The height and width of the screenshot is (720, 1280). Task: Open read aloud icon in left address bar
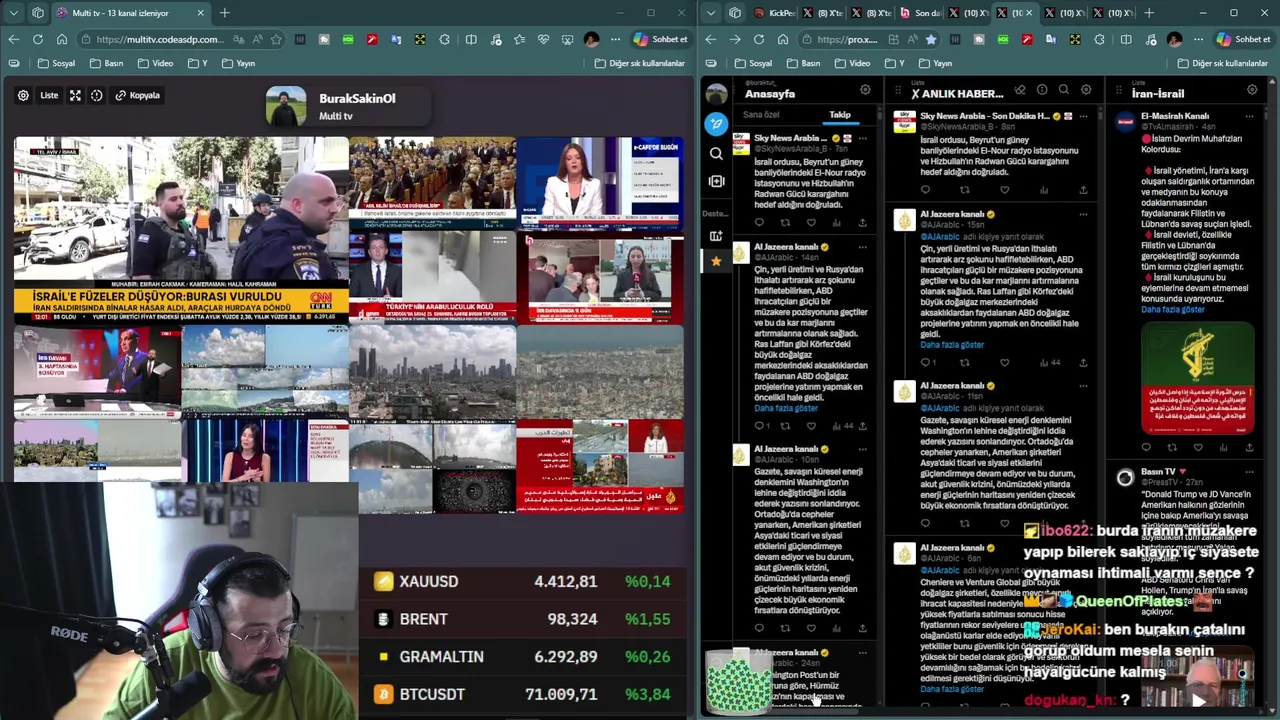(x=257, y=39)
